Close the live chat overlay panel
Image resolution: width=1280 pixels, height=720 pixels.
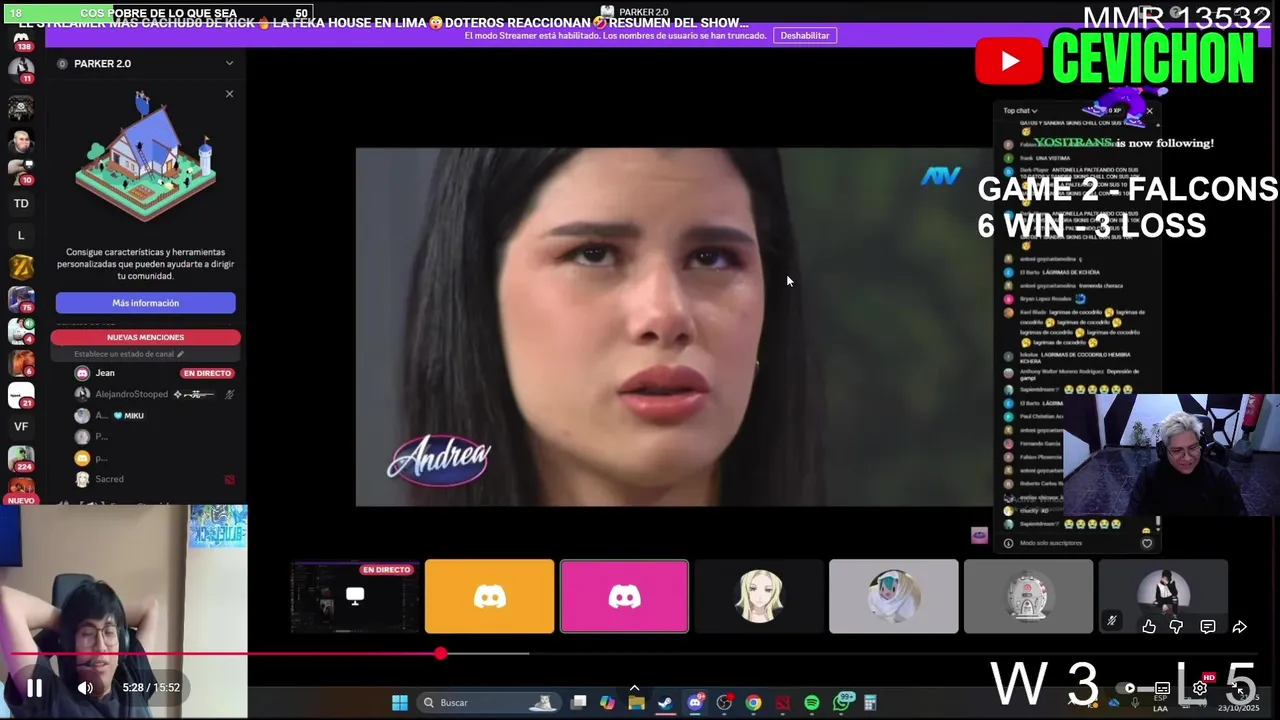click(1150, 111)
